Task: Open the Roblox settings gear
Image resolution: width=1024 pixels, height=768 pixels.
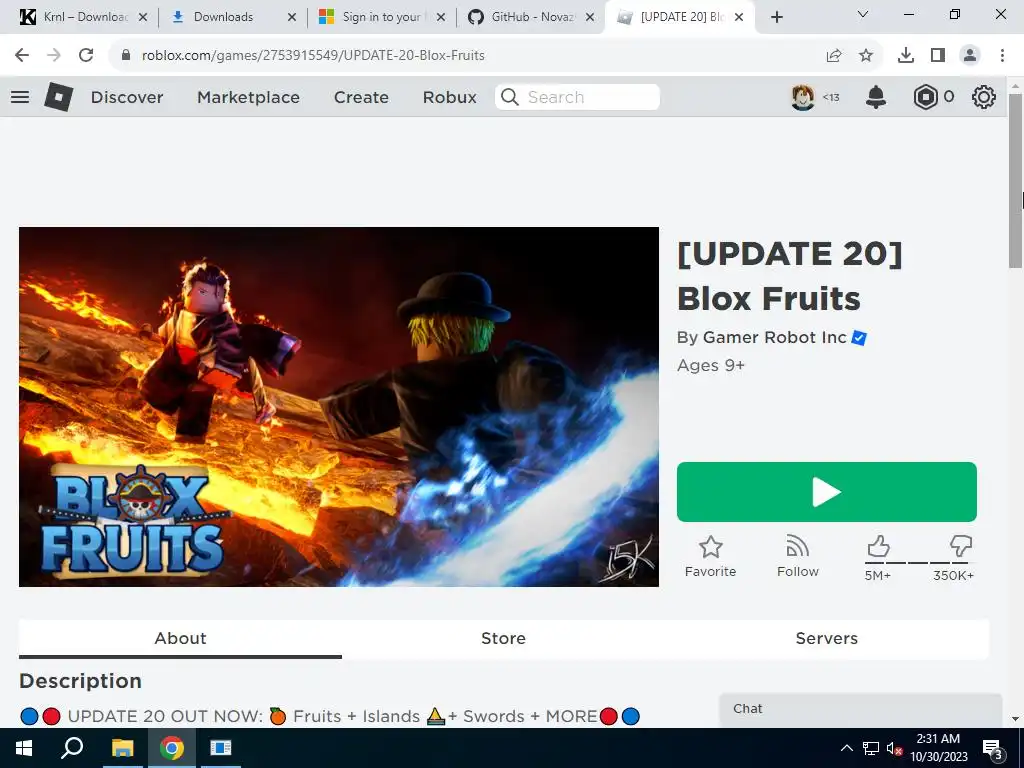Action: (x=984, y=97)
